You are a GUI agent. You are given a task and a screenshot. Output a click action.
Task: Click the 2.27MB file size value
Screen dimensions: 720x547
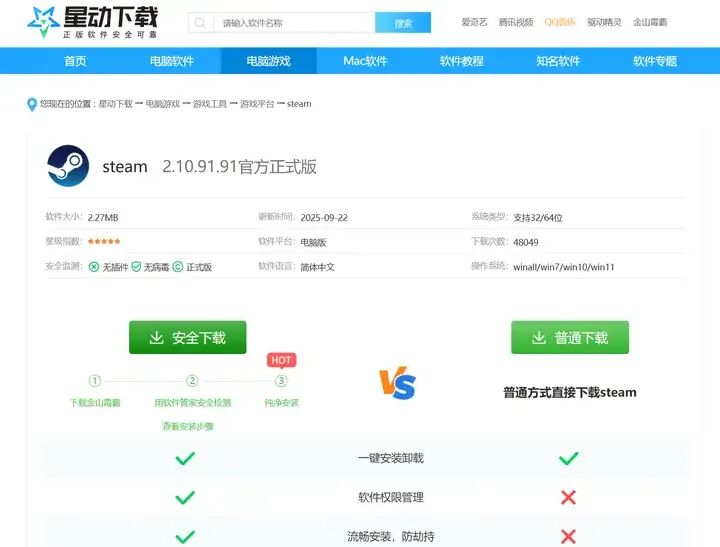coord(103,218)
